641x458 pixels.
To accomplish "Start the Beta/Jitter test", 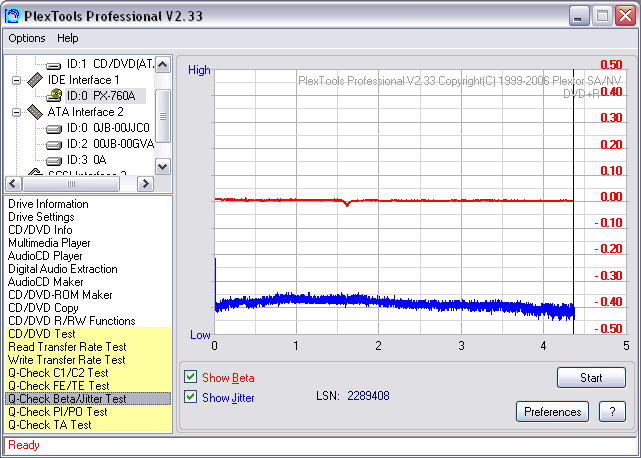I will pos(591,377).
